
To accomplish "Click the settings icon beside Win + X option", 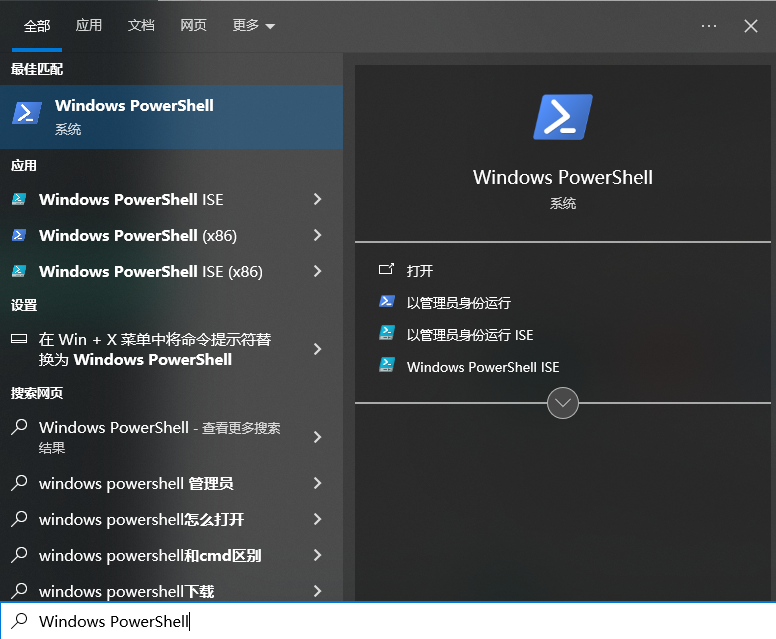I will click(19, 339).
